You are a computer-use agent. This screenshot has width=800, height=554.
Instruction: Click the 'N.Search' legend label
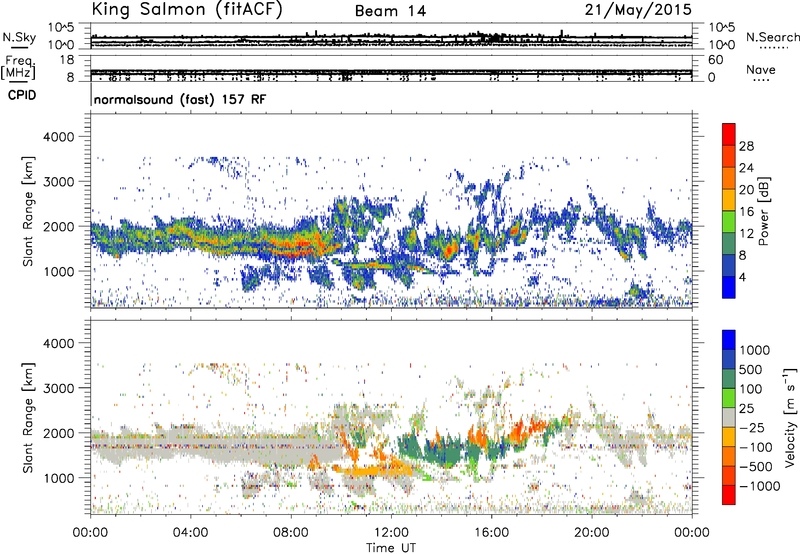[x=772, y=37]
